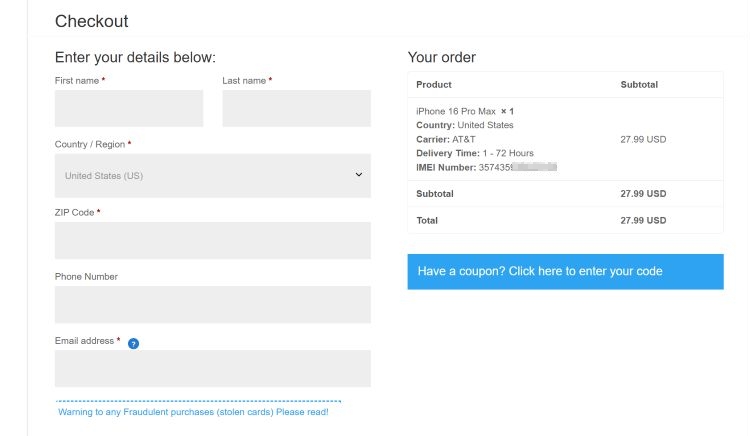Click into the Phone Number field
Screen dimensions: 750x436
212,304
